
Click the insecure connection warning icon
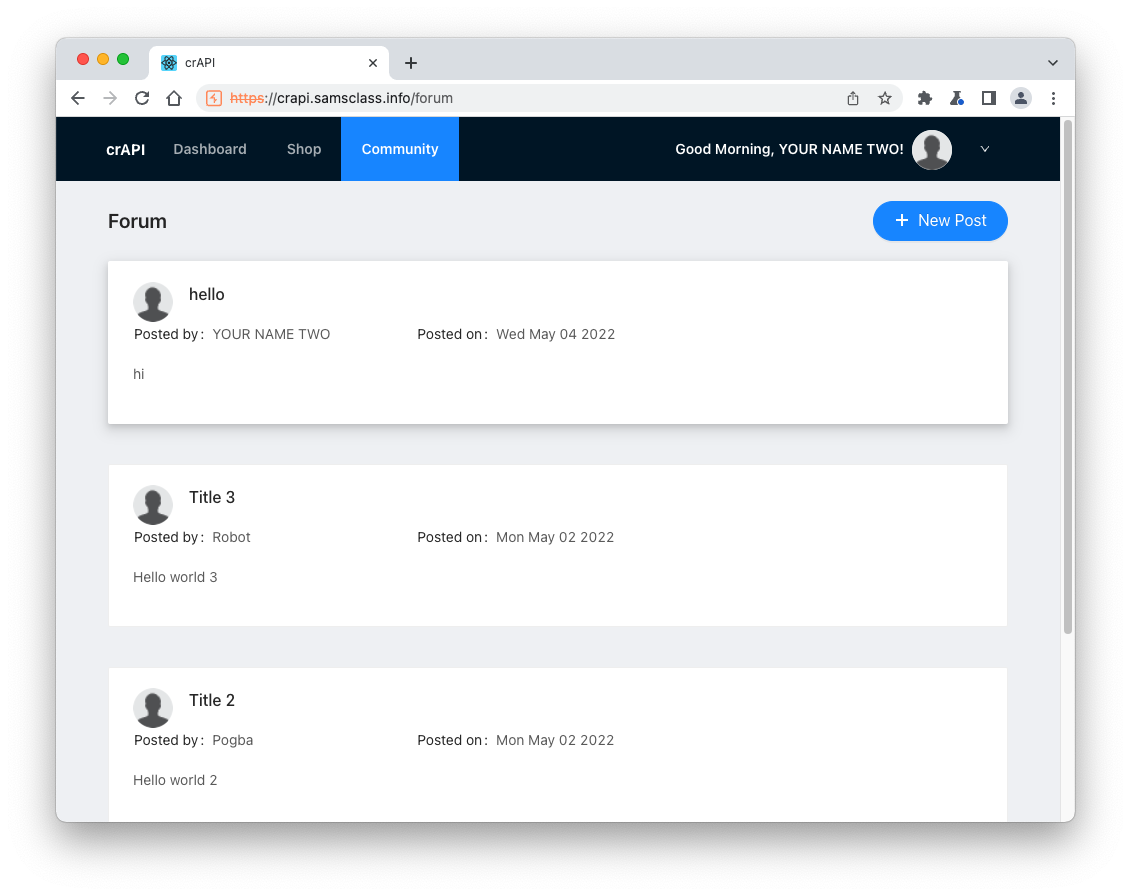[x=214, y=98]
